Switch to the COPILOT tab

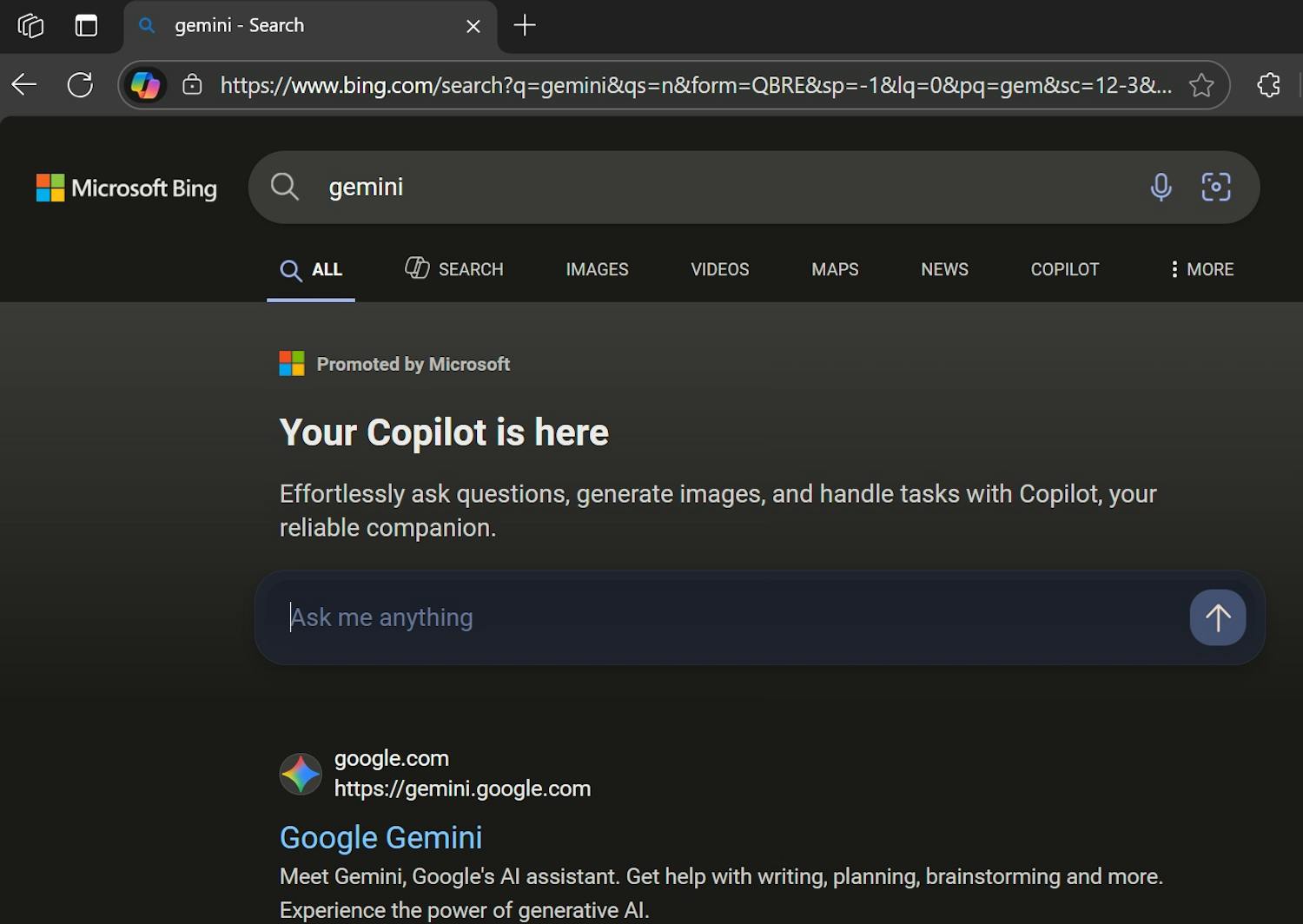(1064, 269)
